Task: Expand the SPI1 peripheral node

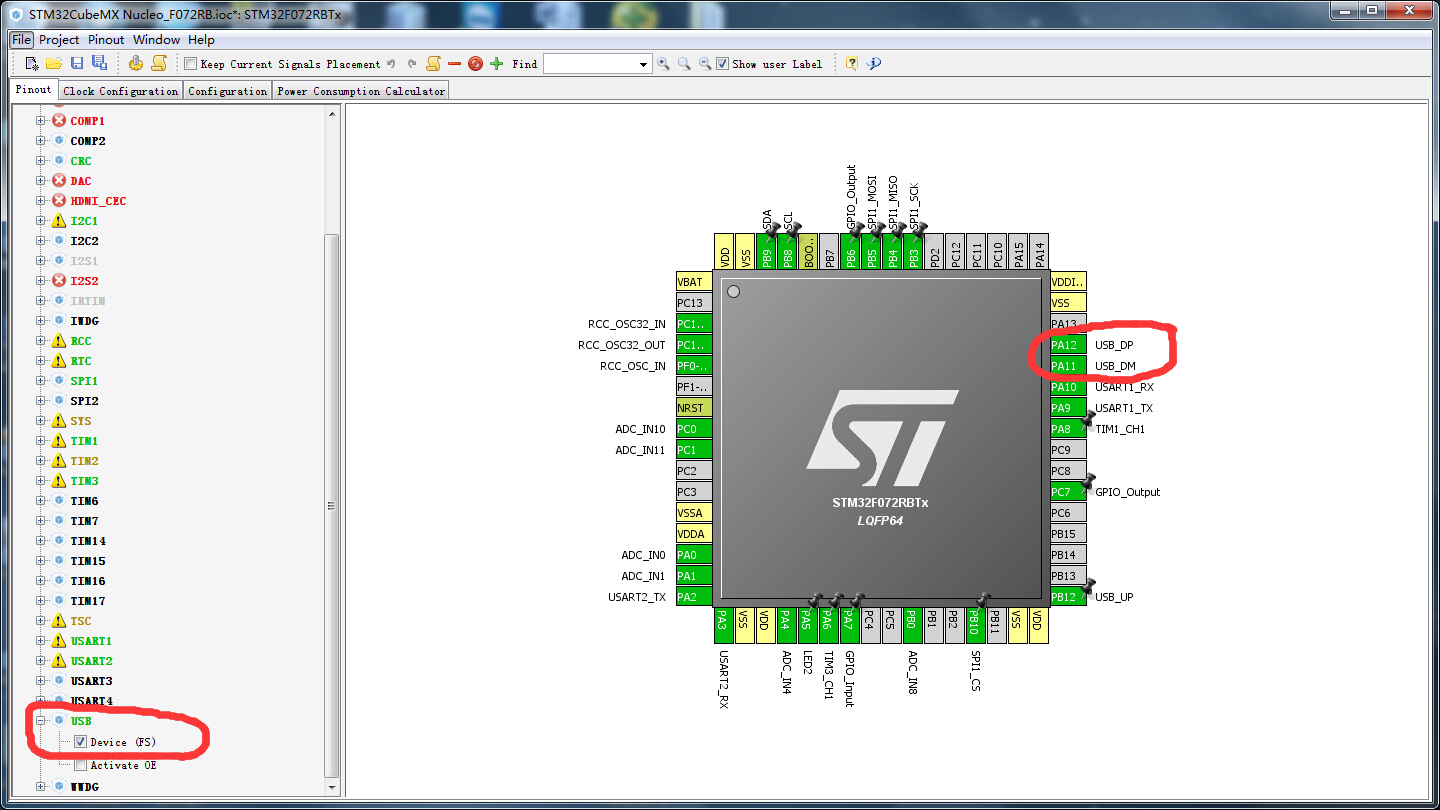Action: pyautogui.click(x=41, y=381)
